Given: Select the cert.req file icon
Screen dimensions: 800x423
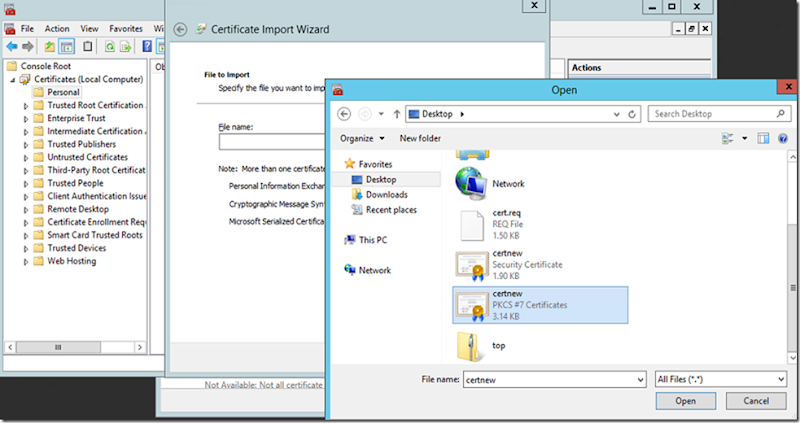Looking at the screenshot, I should click(x=470, y=227).
